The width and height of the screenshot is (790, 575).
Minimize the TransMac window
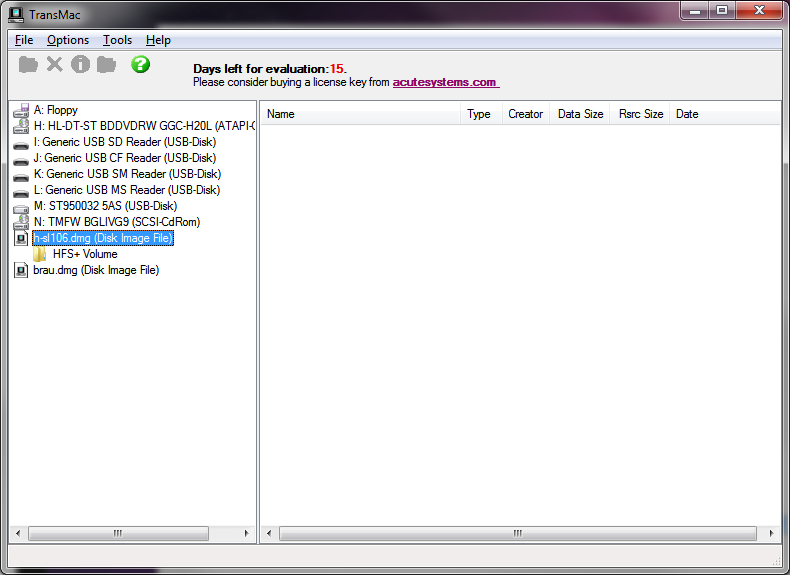695,11
